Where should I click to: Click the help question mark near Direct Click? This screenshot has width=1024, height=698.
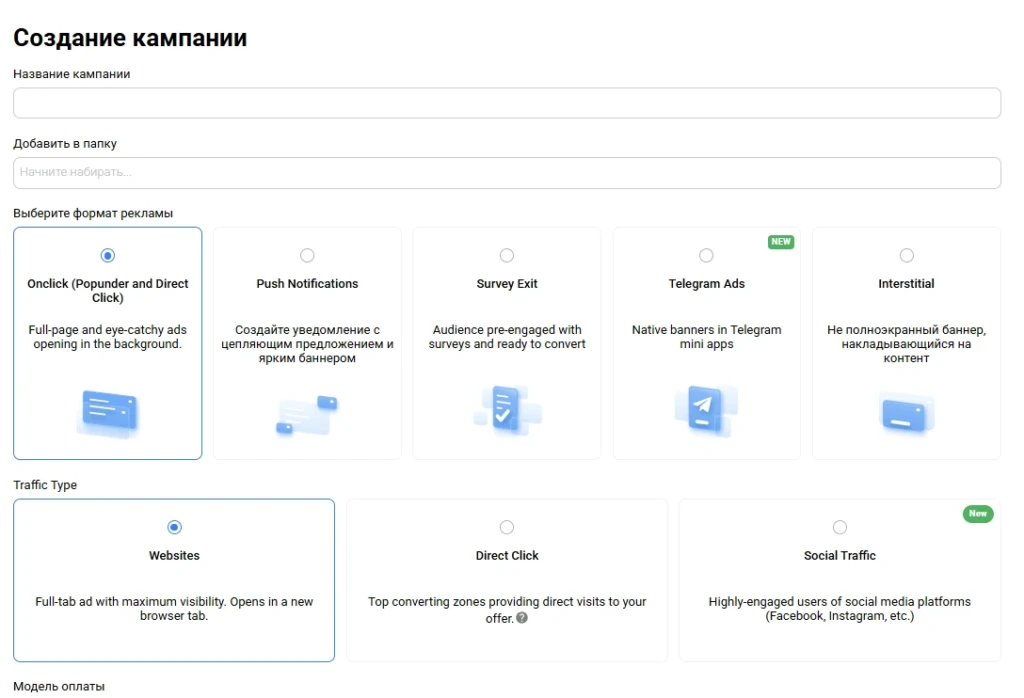pos(522,618)
